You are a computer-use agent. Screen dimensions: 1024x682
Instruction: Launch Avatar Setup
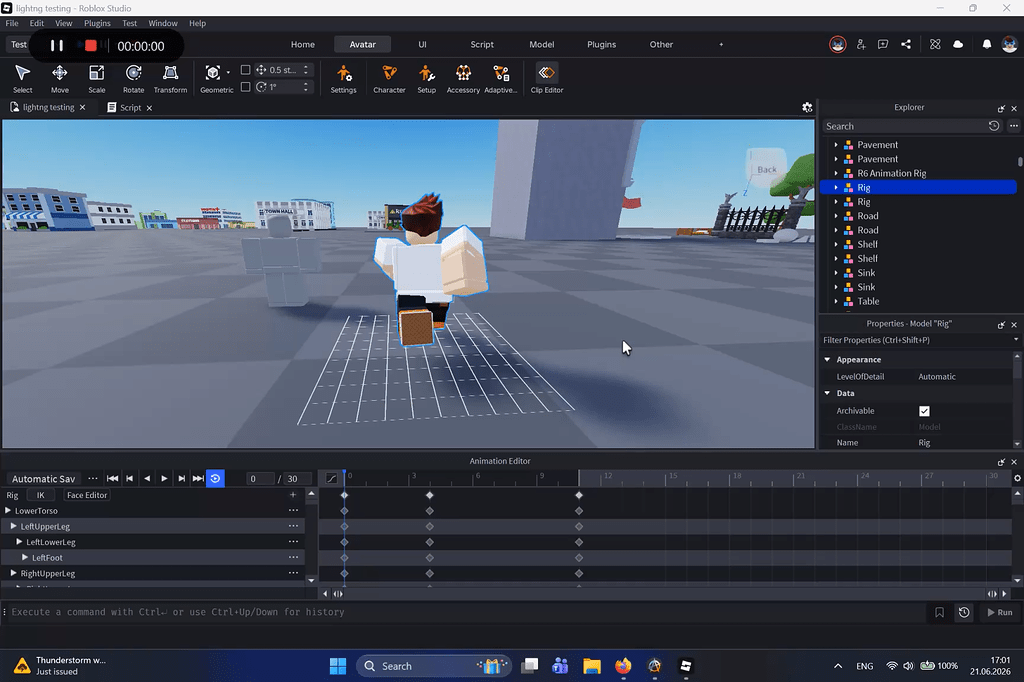click(426, 78)
